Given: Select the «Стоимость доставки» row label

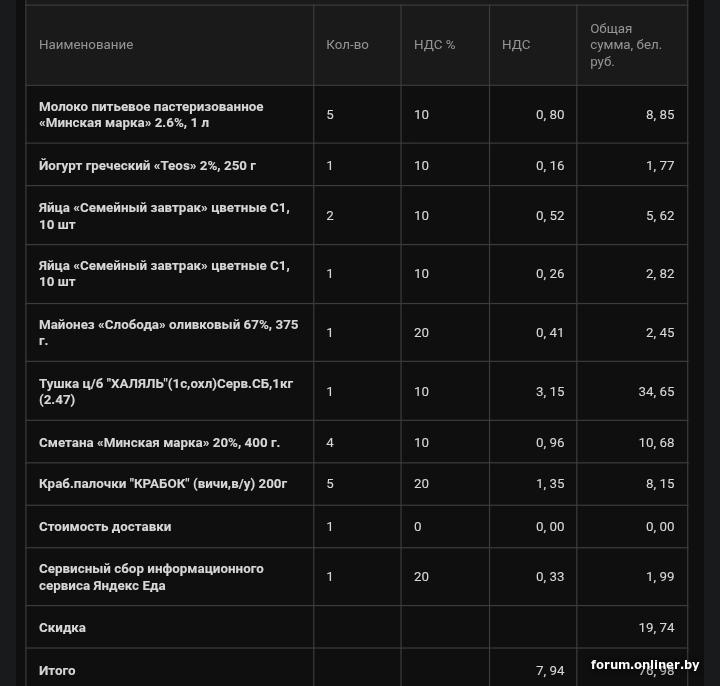Looking at the screenshot, I should (x=105, y=527).
